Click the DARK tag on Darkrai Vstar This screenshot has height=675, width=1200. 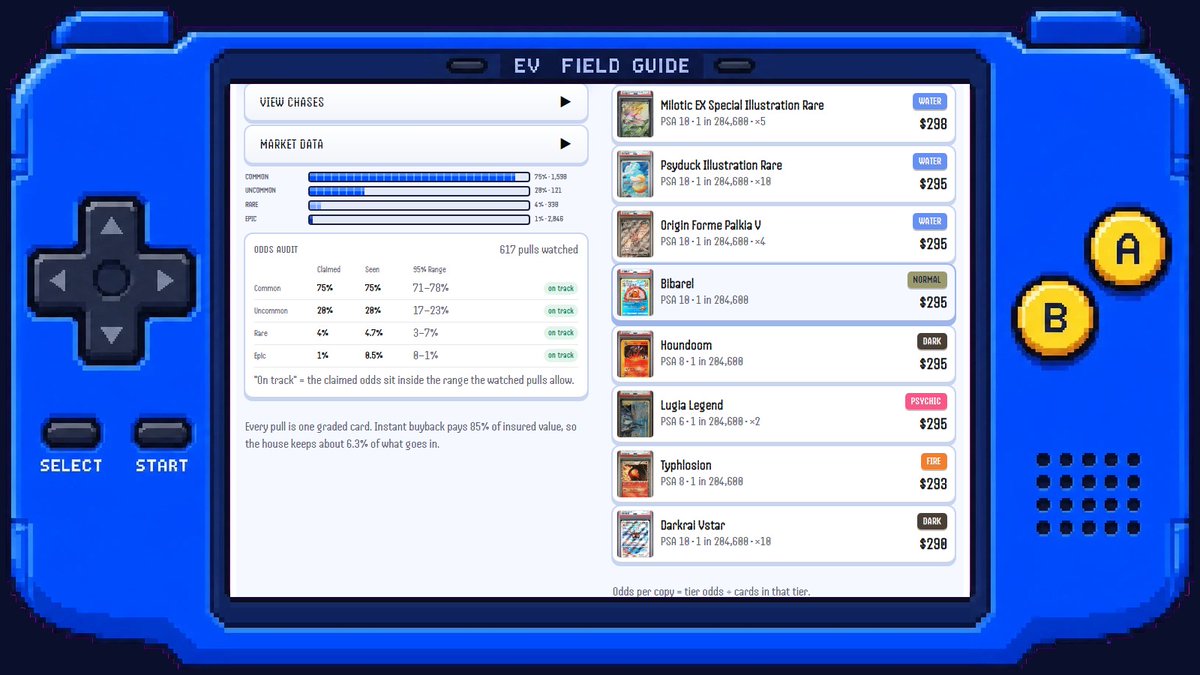(x=932, y=521)
